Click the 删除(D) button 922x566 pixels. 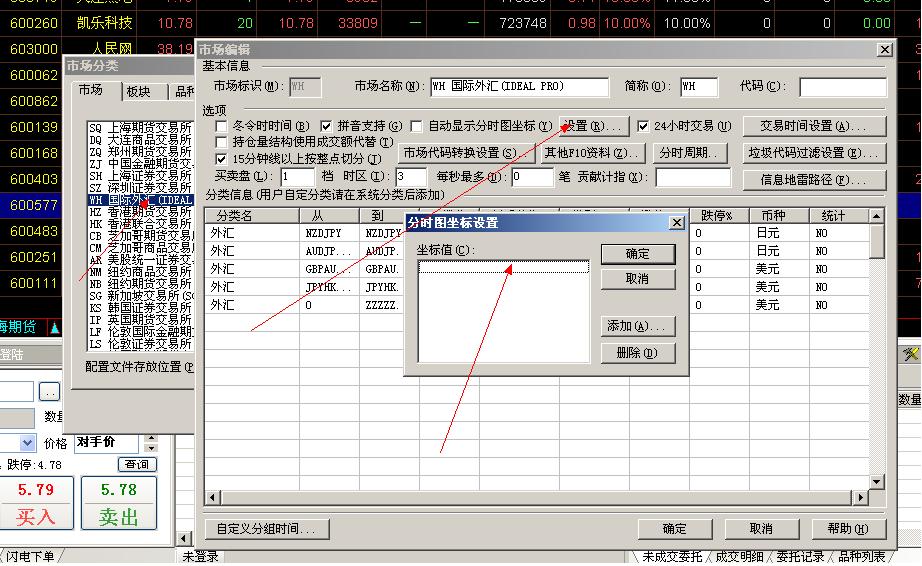[x=638, y=353]
